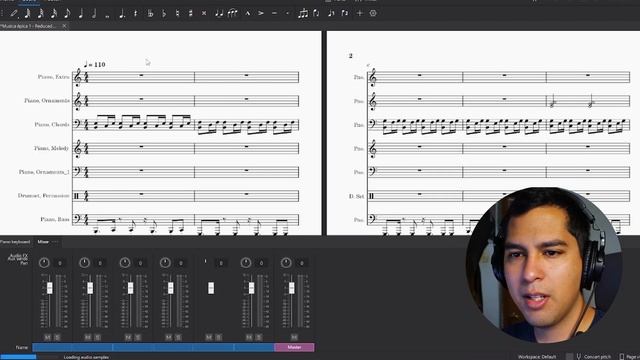Mute the third mixer channel
This screenshot has width=640, height=360.
(x=128, y=337)
